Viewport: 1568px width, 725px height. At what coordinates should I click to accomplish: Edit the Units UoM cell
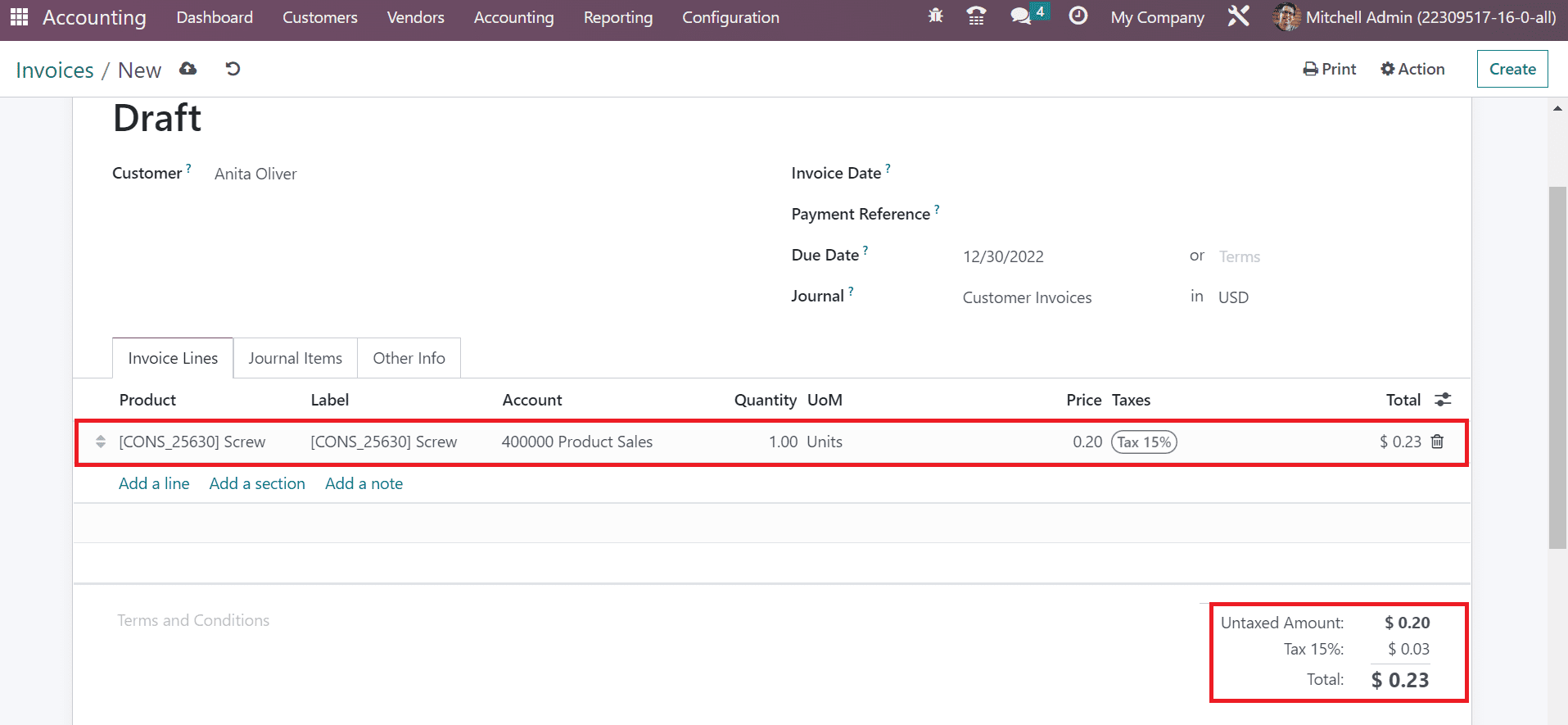(x=825, y=442)
